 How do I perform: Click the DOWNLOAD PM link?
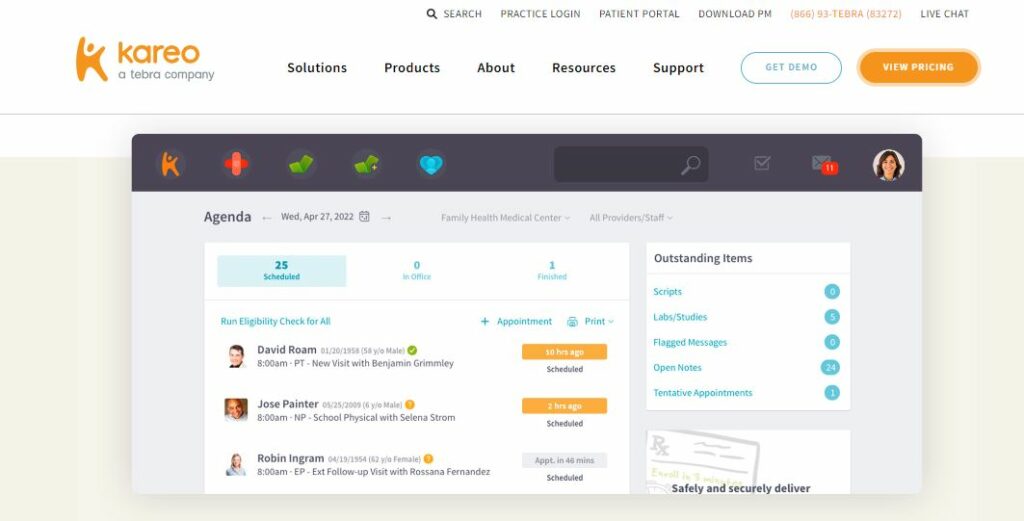735,14
